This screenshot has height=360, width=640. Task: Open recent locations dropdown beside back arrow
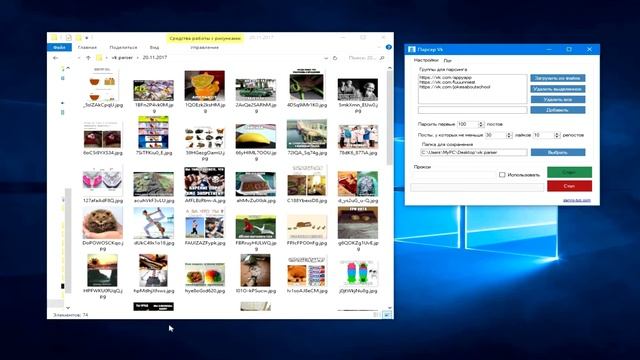[78, 58]
